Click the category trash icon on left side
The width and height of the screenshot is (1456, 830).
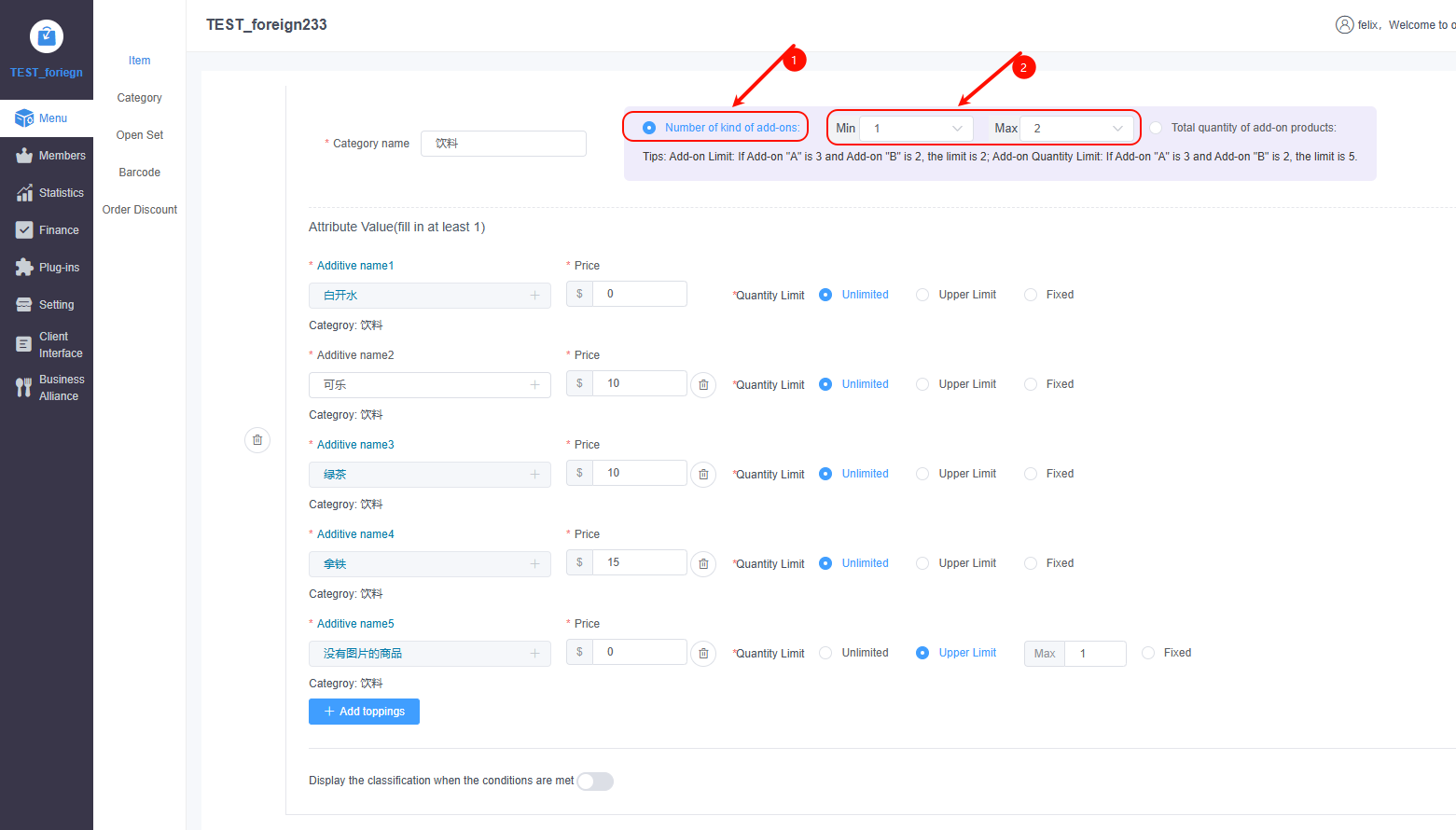[x=257, y=440]
